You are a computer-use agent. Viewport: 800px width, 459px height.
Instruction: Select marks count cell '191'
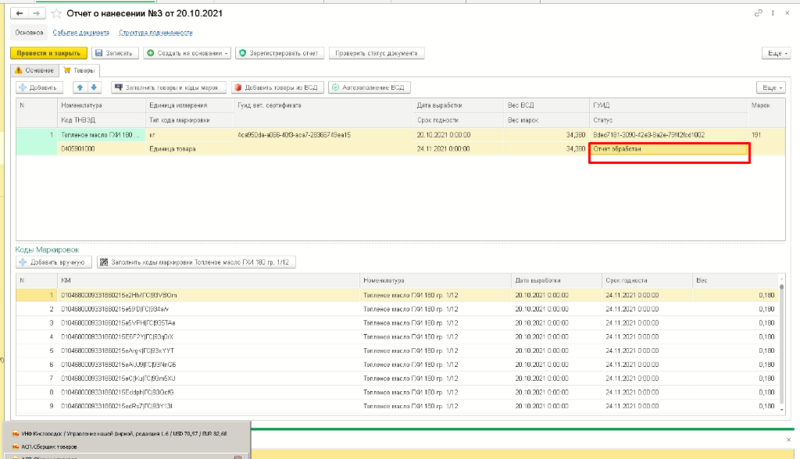[766, 135]
